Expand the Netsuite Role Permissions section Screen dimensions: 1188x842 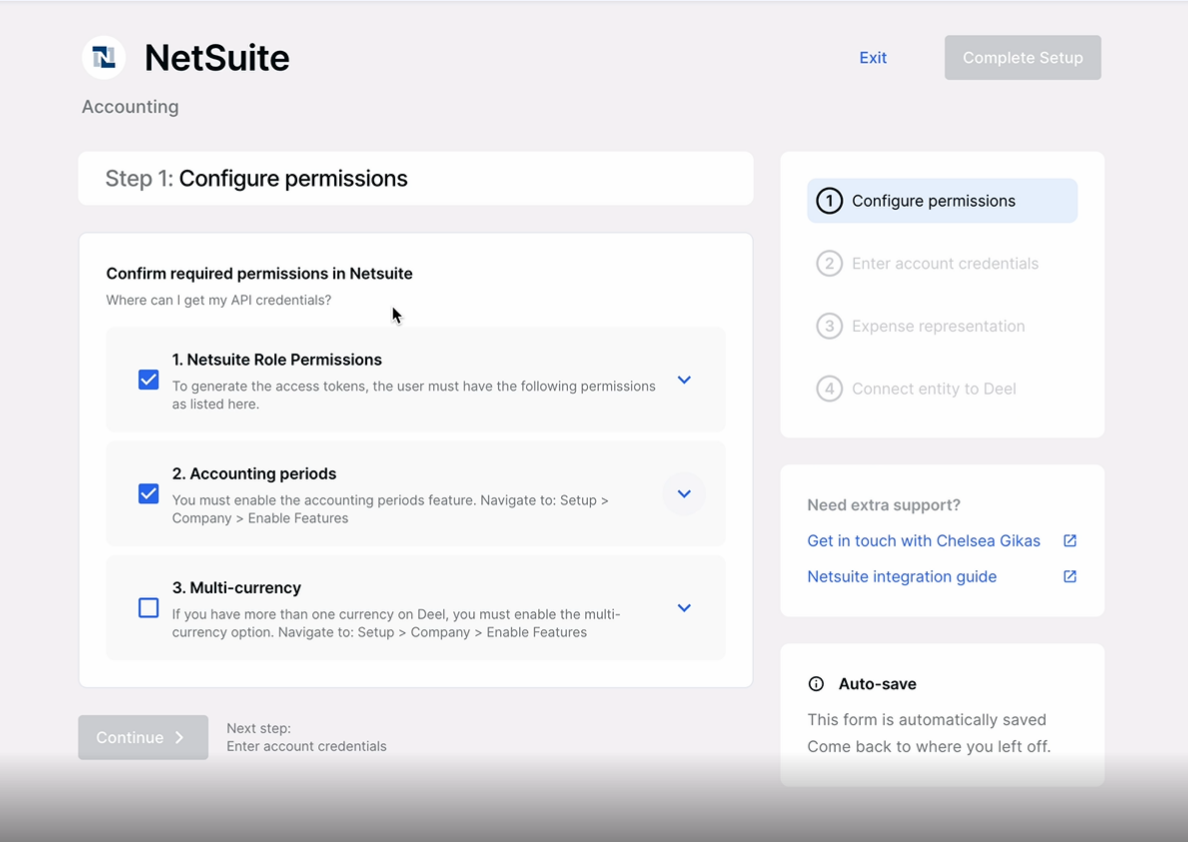click(684, 380)
